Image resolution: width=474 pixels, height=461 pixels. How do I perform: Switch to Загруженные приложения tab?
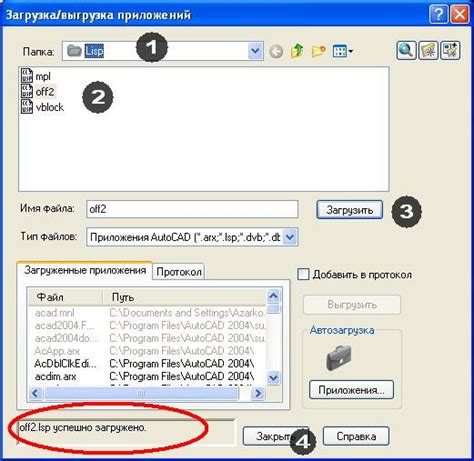coord(85,270)
